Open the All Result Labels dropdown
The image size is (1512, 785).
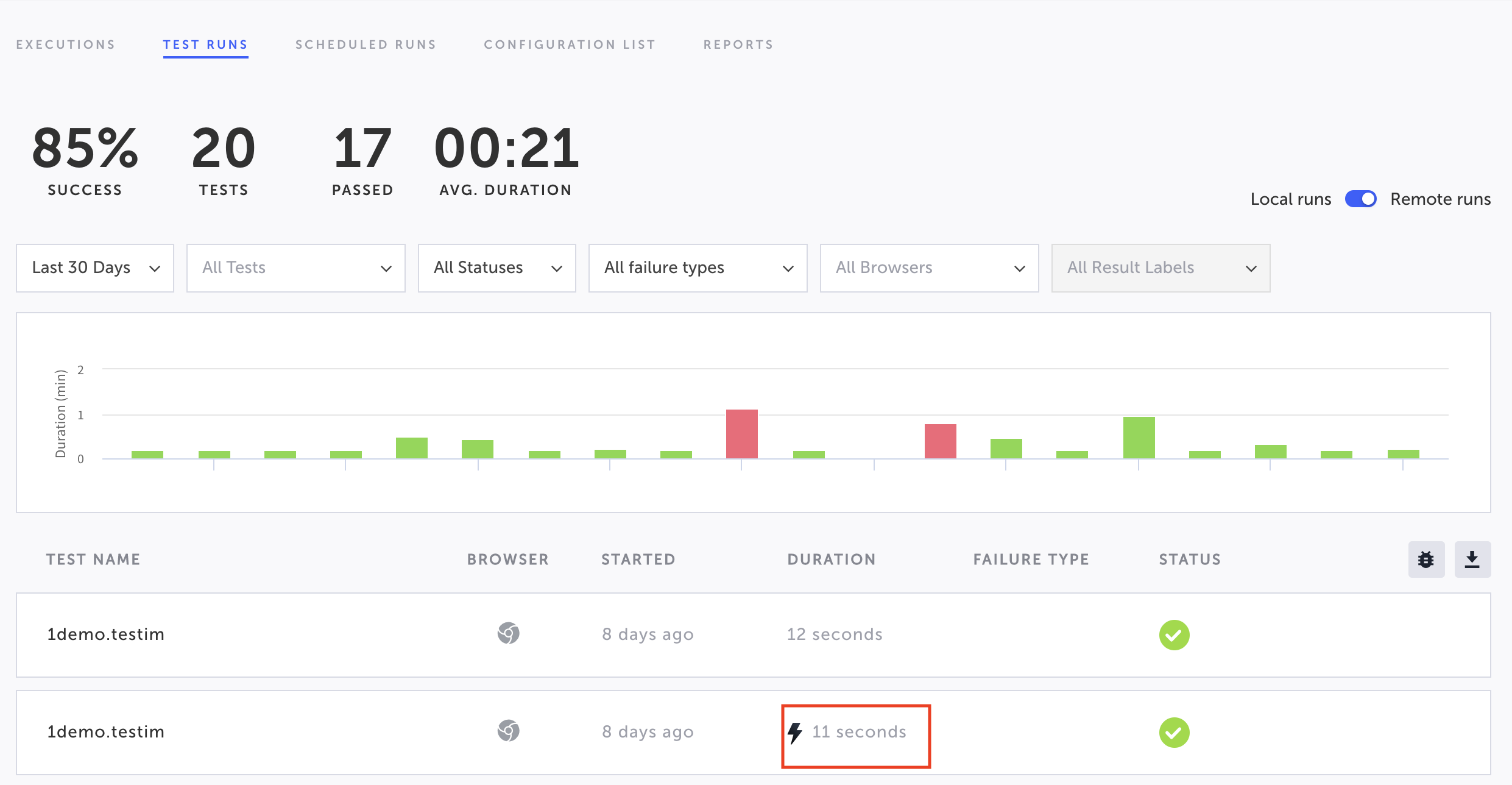coord(1160,268)
